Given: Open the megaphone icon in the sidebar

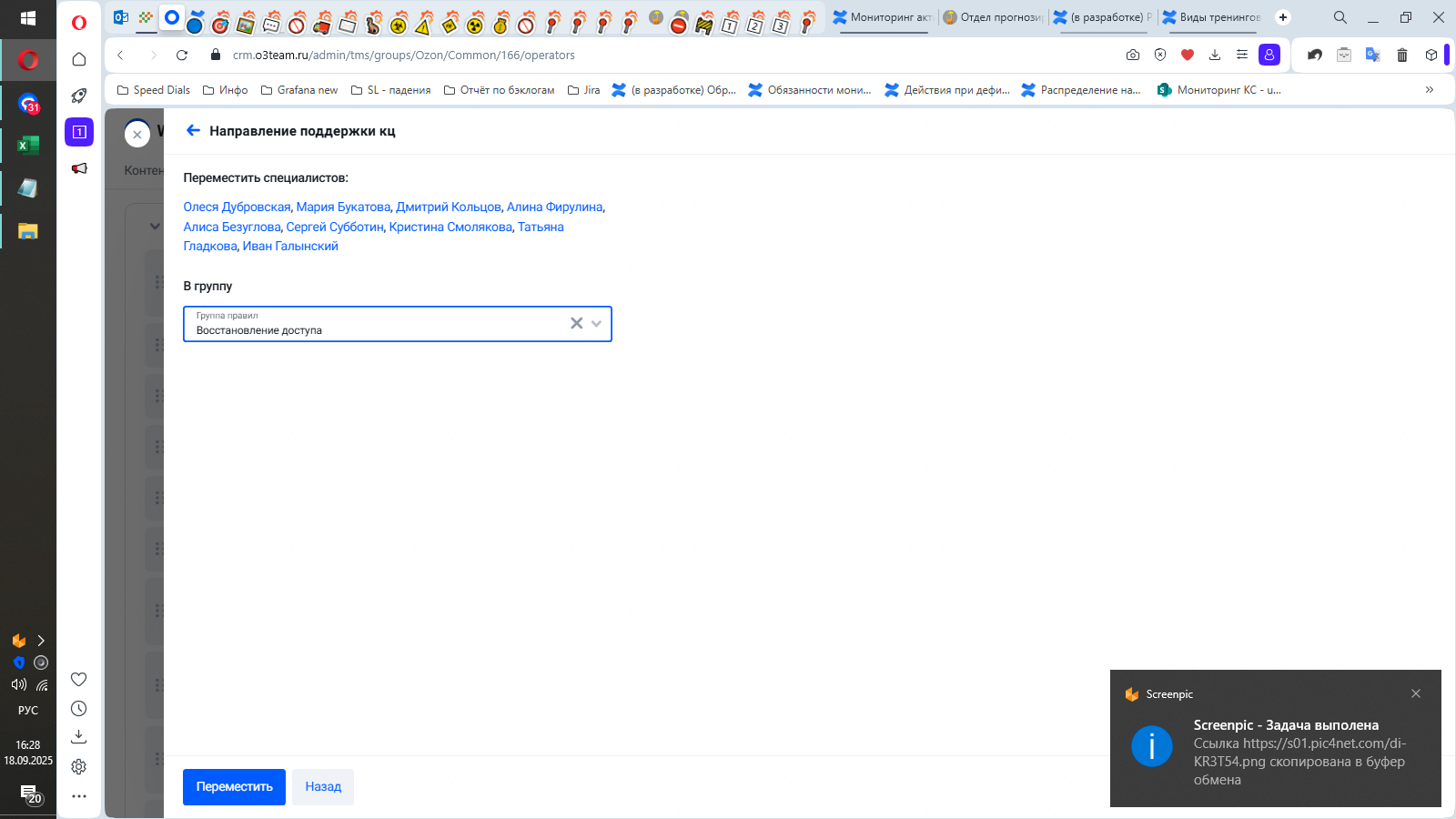Looking at the screenshot, I should tap(79, 168).
